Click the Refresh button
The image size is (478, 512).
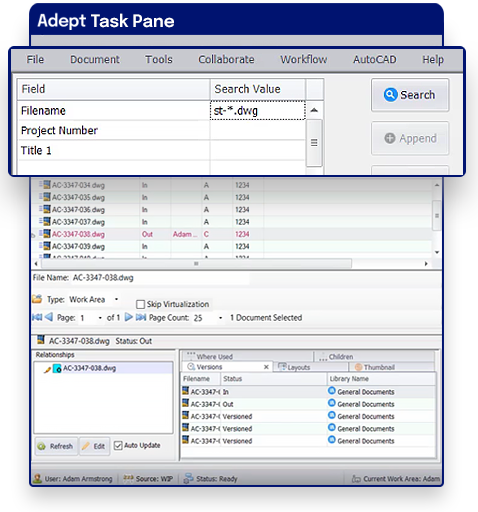pyautogui.click(x=56, y=446)
